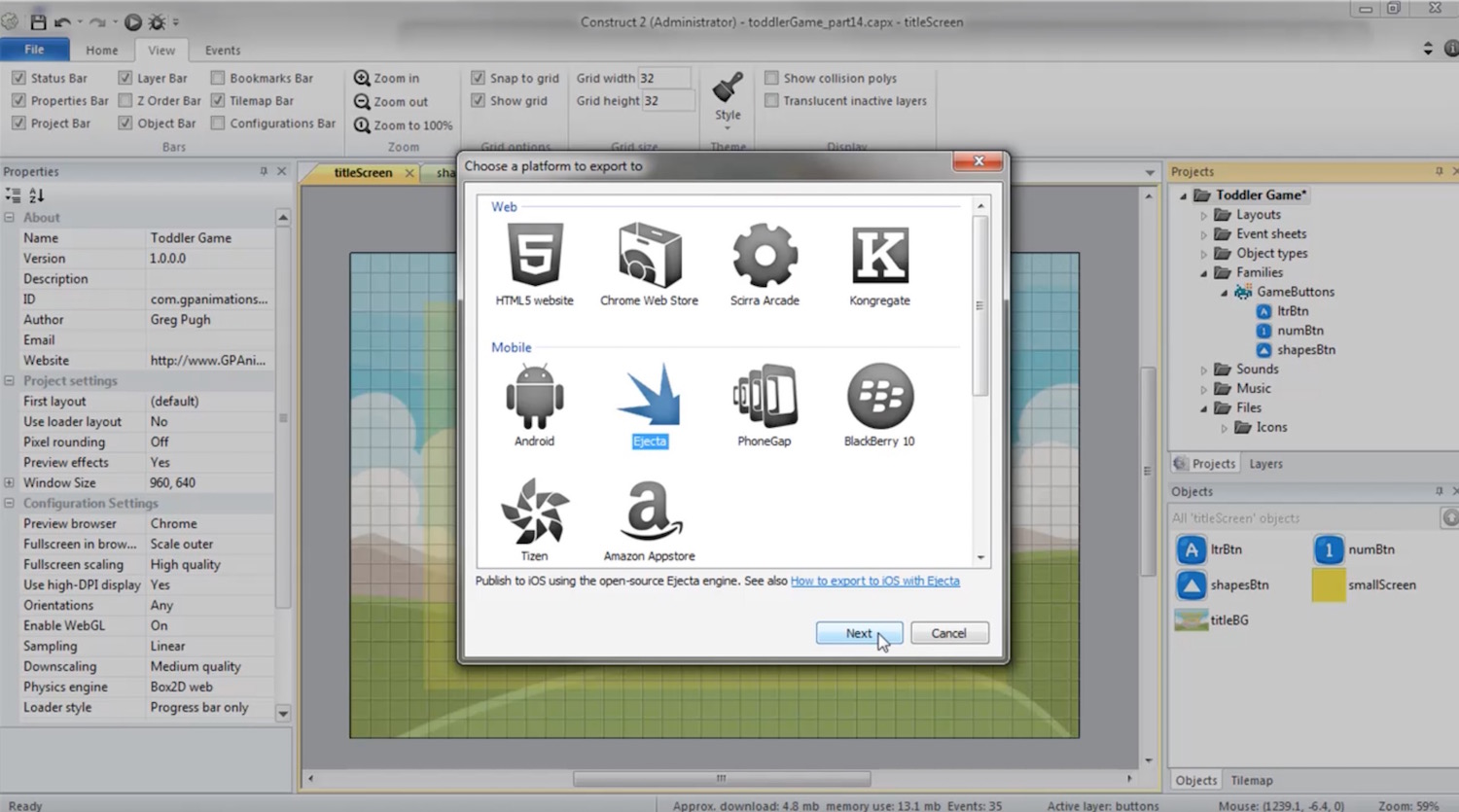Switch to the Home ribbon tab
This screenshot has width=1459, height=812.
(x=101, y=51)
